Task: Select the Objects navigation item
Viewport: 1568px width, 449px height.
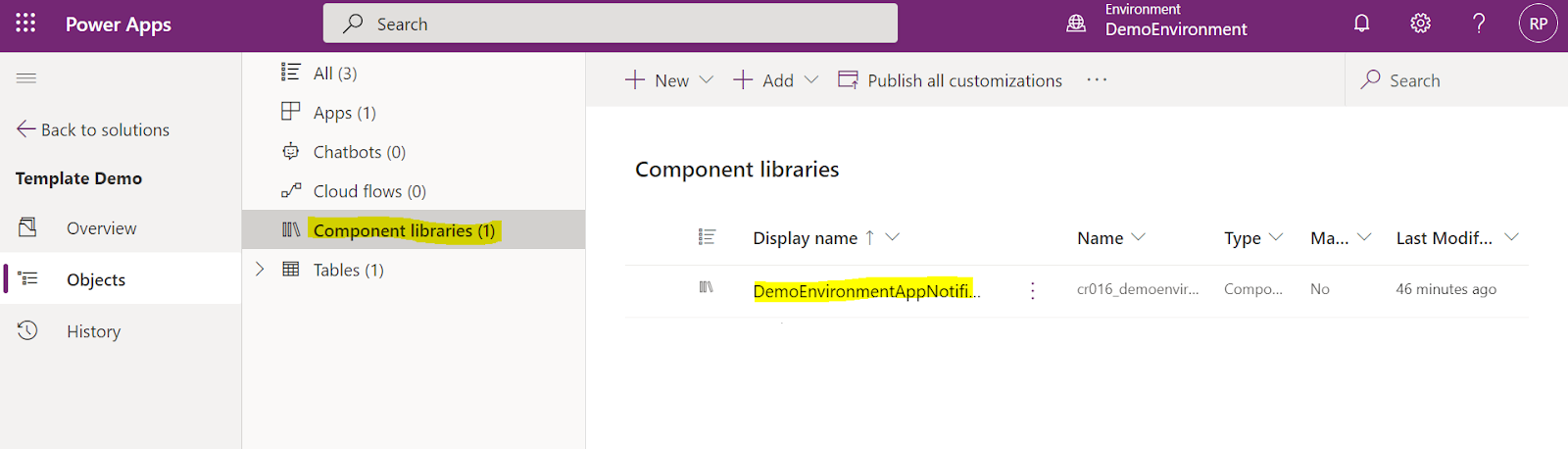Action: click(121, 279)
